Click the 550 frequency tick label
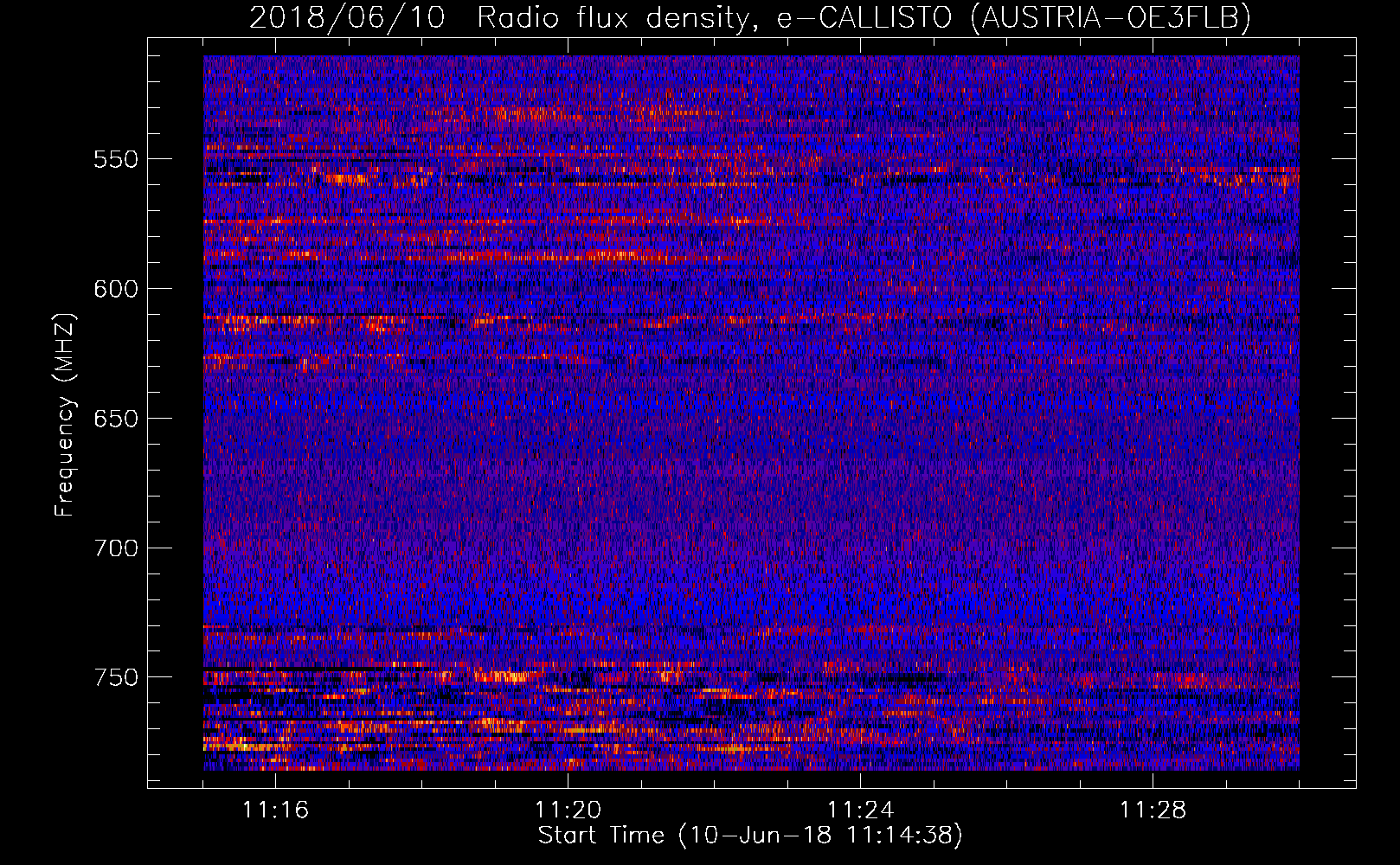The image size is (1400, 865). pos(116,159)
